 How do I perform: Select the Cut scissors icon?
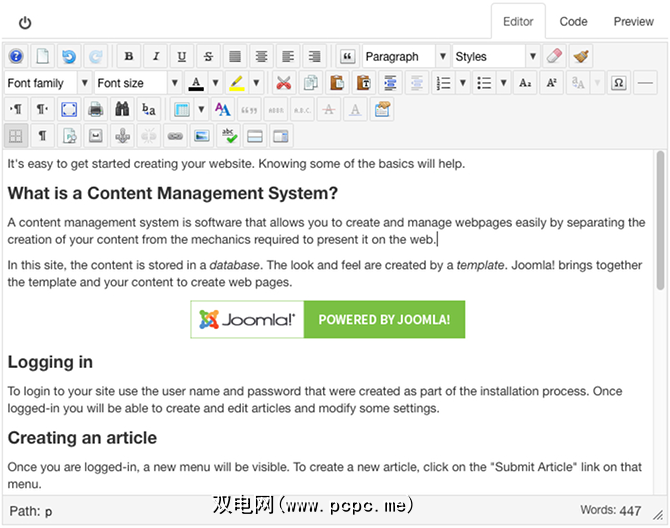tap(284, 83)
